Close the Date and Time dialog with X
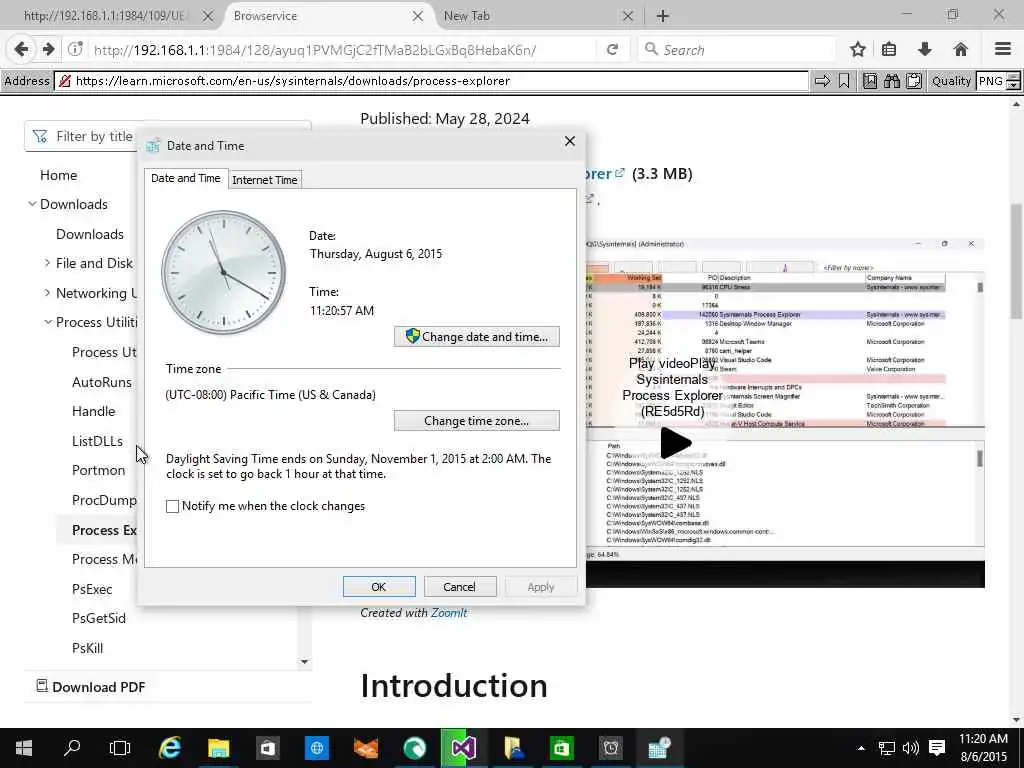Image resolution: width=1024 pixels, height=768 pixels. pos(569,141)
